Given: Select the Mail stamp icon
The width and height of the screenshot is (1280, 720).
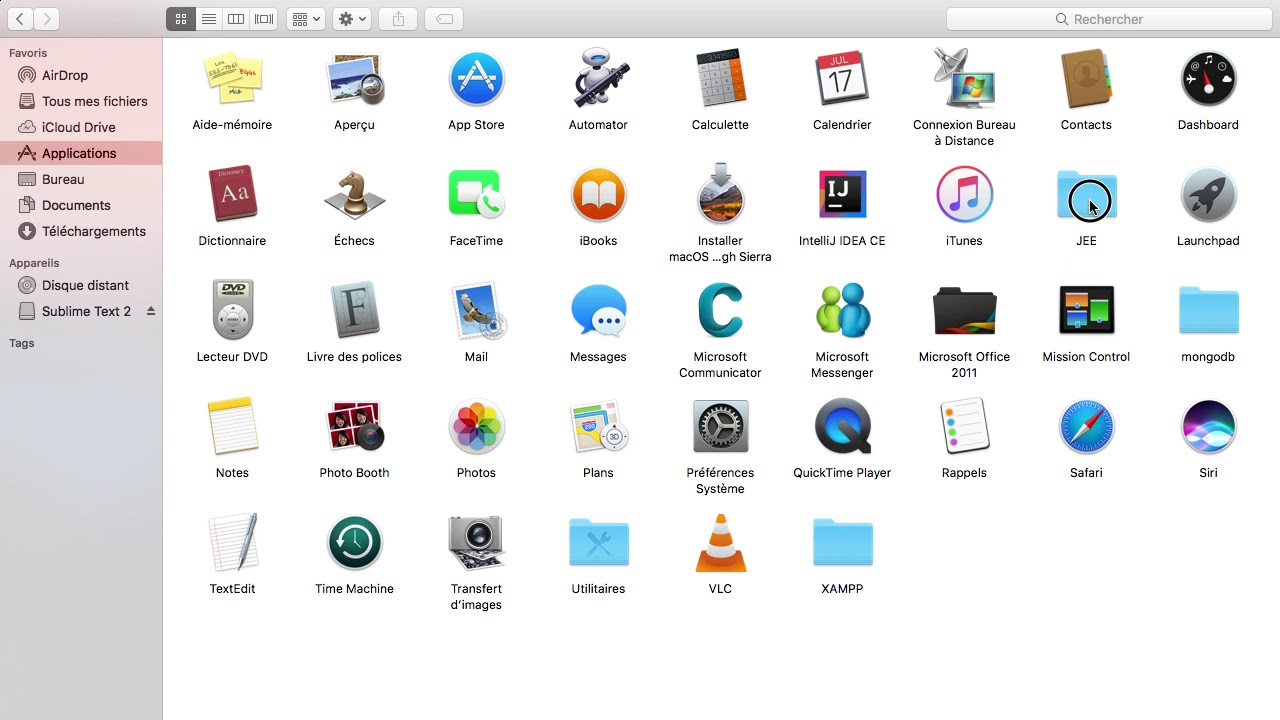Looking at the screenshot, I should tap(476, 311).
